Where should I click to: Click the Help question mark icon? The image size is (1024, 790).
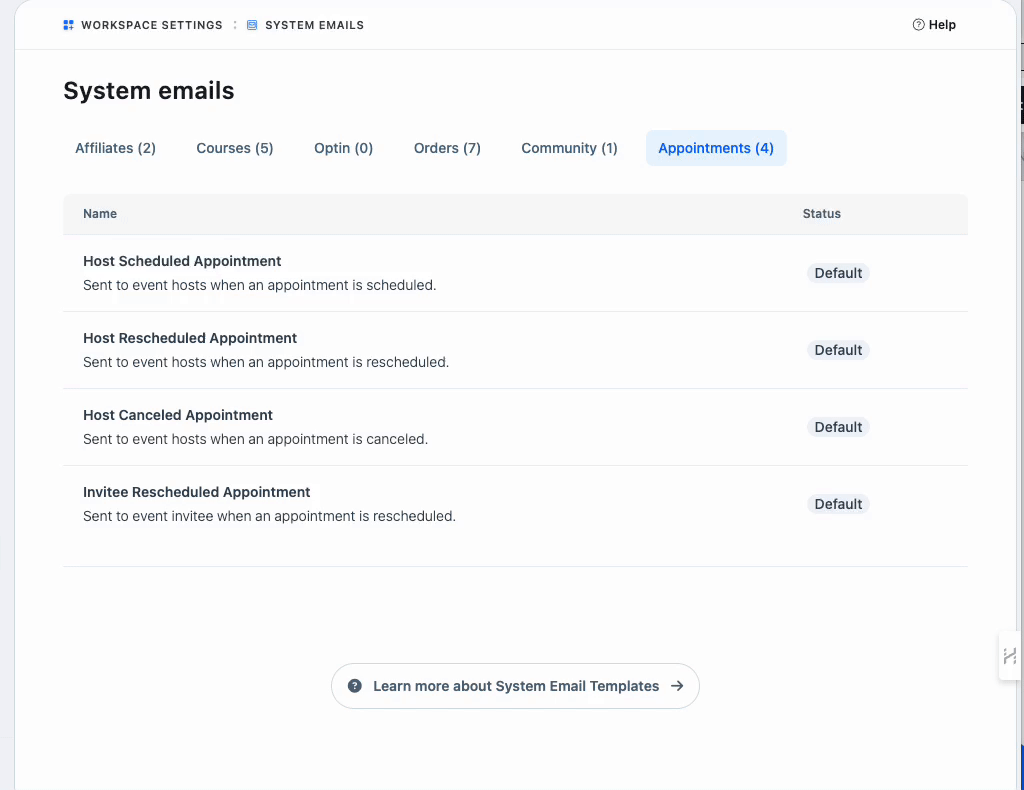pos(918,25)
